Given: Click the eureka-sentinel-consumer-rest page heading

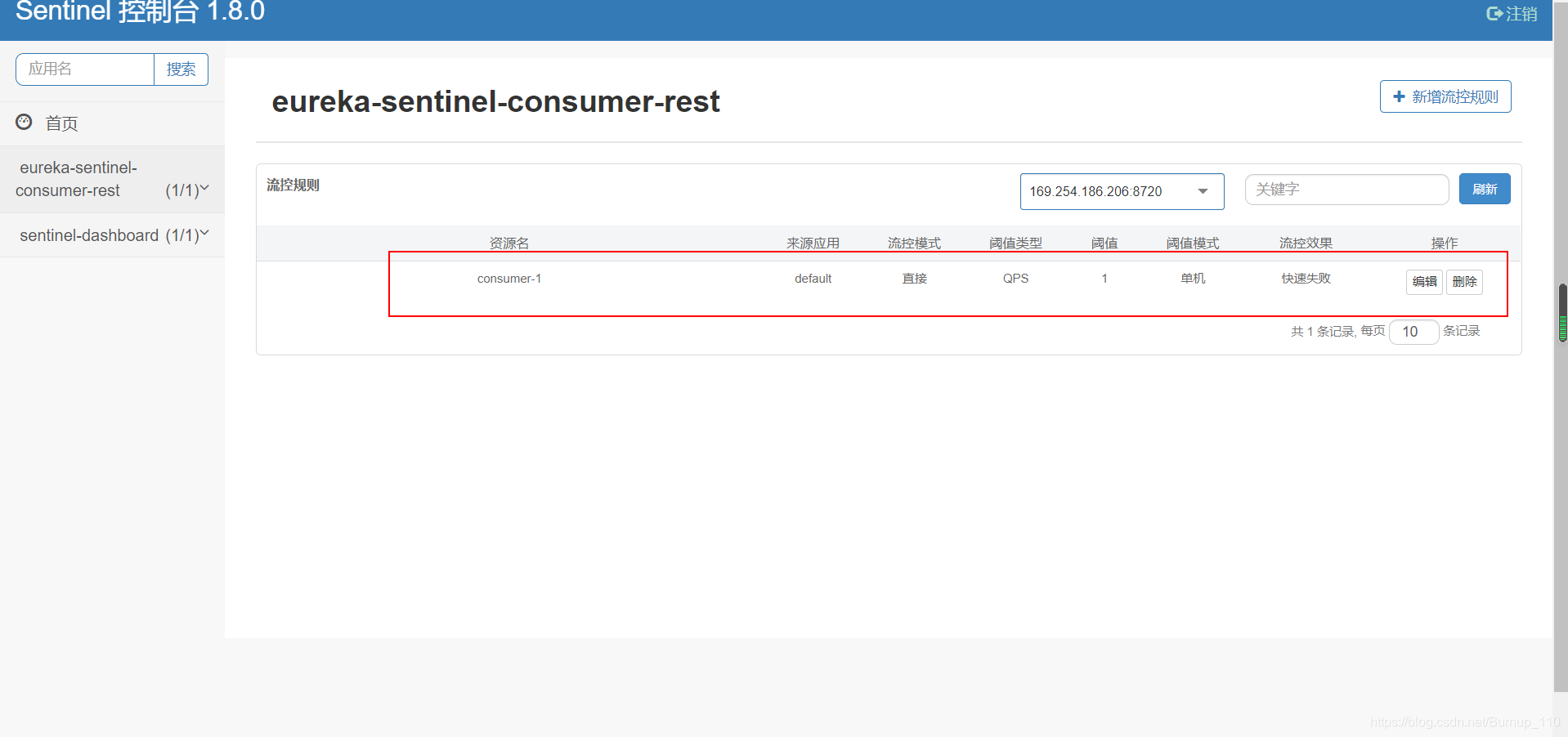Looking at the screenshot, I should coord(495,102).
